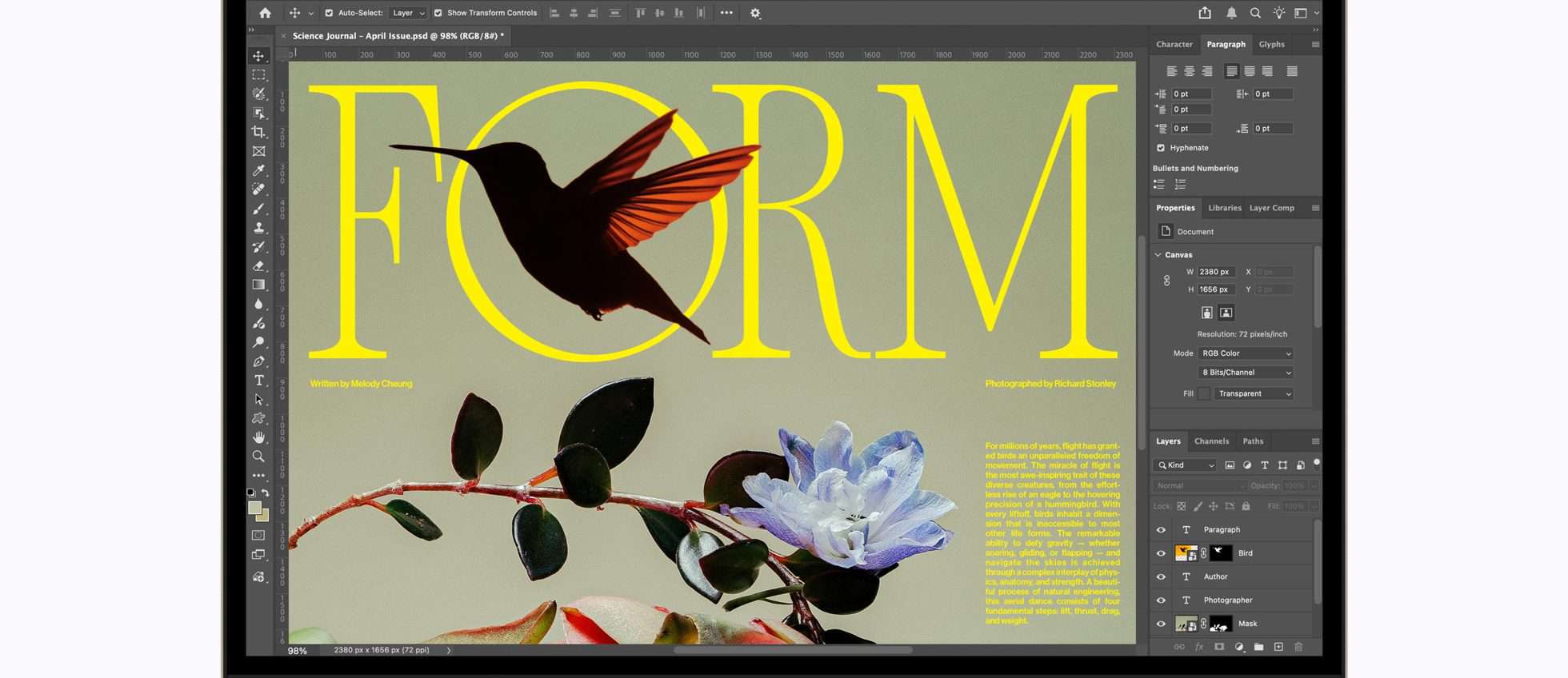This screenshot has width=1568, height=678.
Task: Collapse the Canvas section
Action: (1158, 255)
